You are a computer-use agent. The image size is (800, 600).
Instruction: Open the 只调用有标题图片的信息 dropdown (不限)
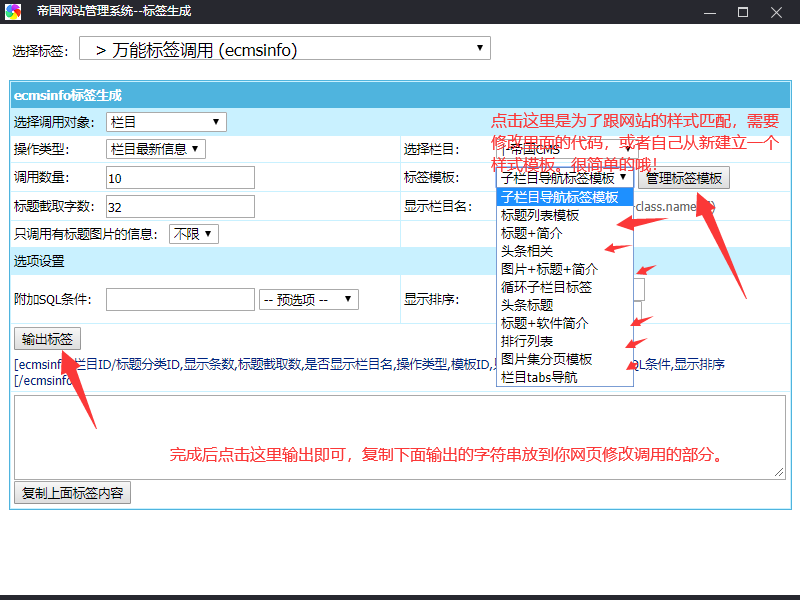point(193,234)
